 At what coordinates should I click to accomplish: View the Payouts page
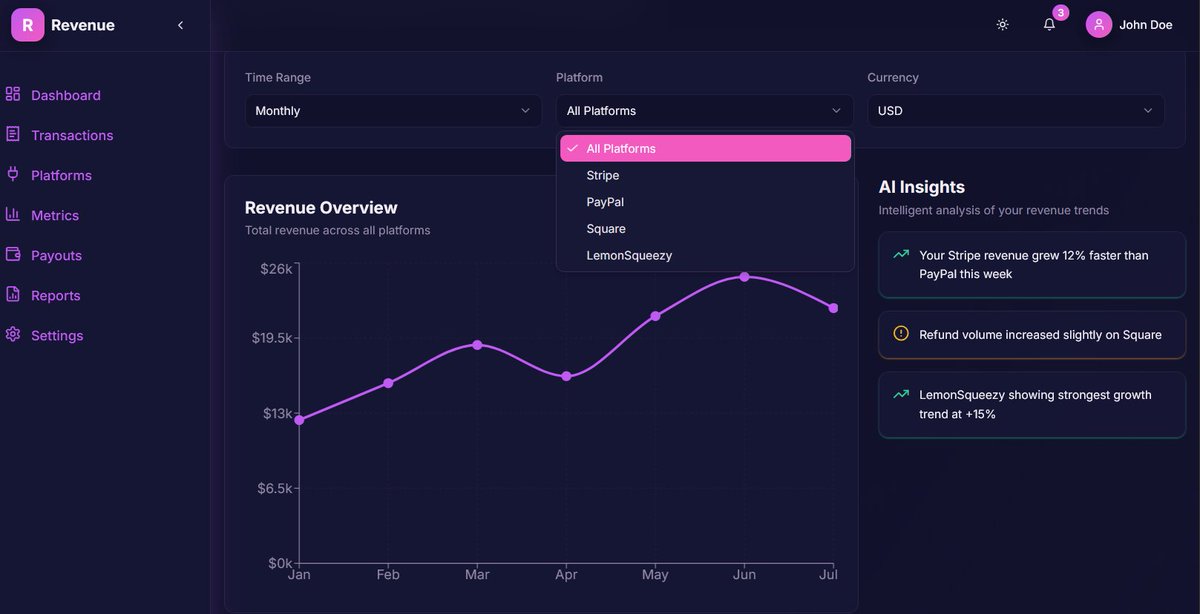56,255
